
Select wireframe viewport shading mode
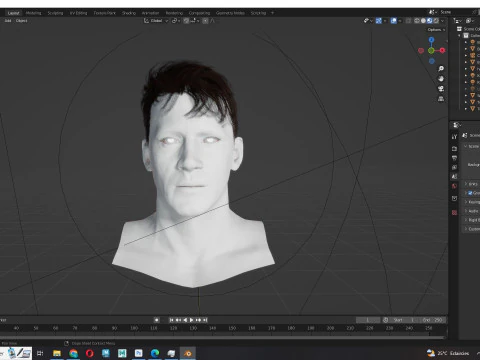tap(417, 21)
